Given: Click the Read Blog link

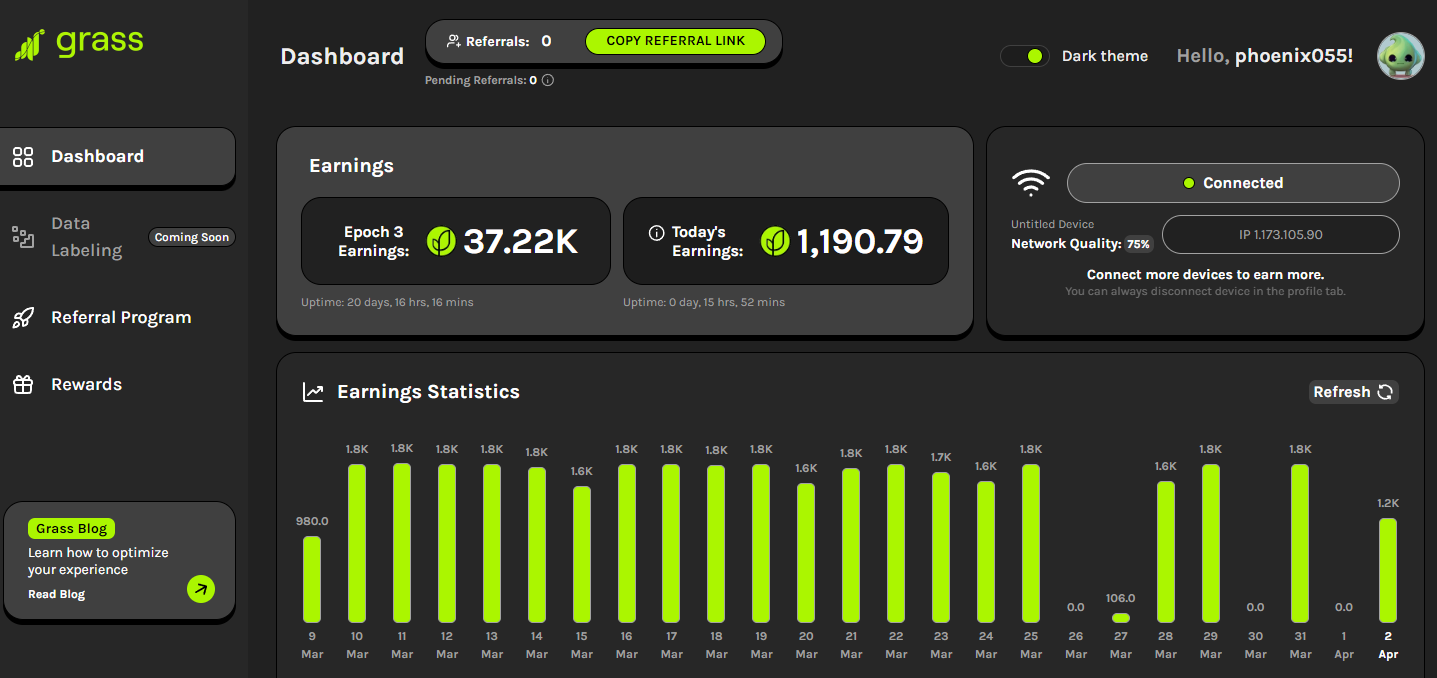Looking at the screenshot, I should pos(56,594).
